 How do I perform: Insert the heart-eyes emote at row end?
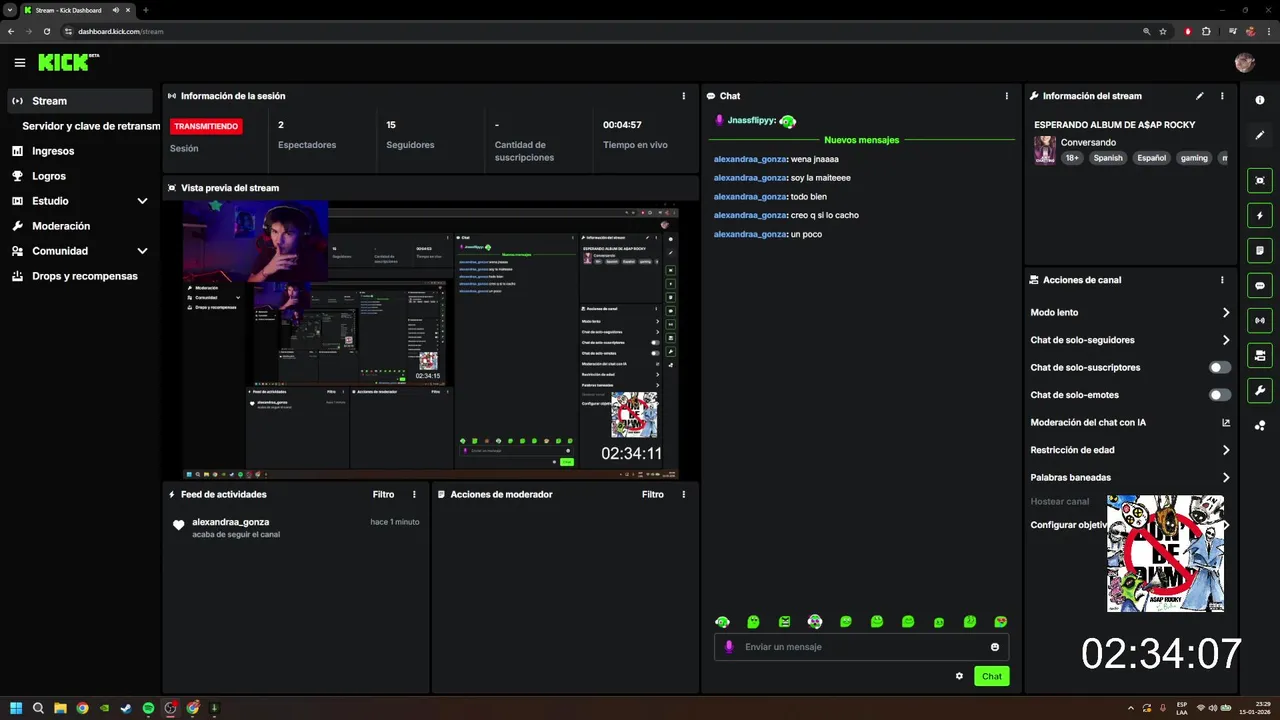tap(1001, 622)
